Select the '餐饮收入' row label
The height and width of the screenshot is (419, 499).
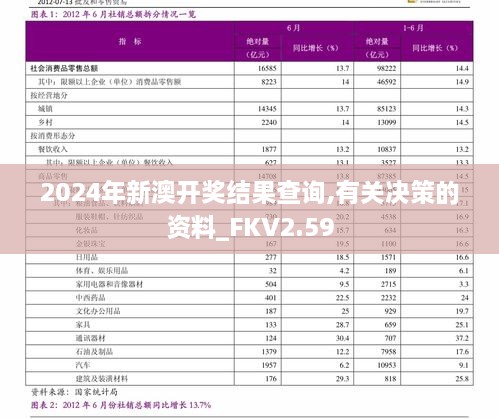(53, 149)
